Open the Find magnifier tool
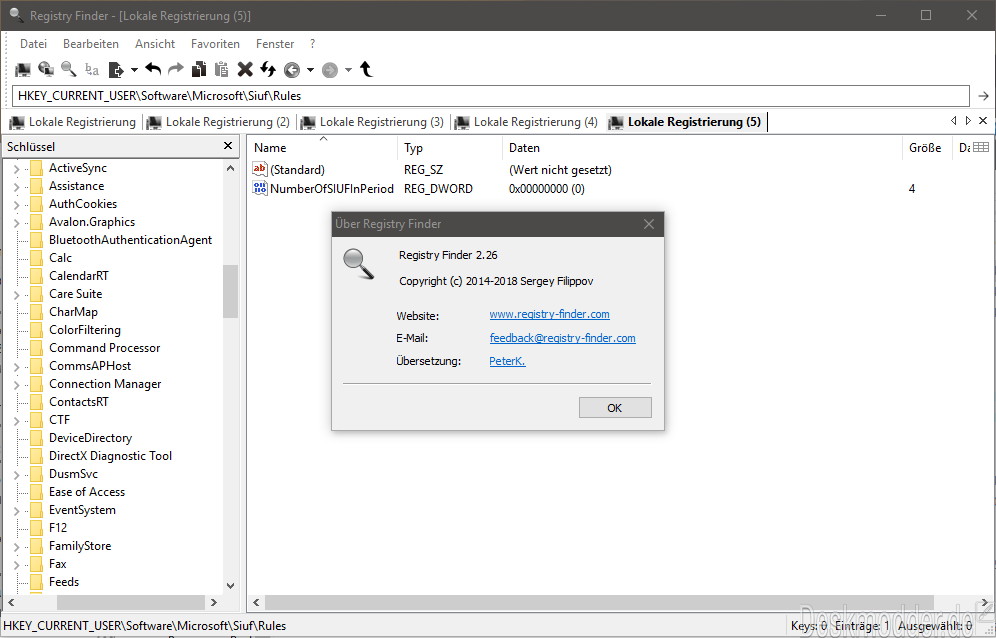This screenshot has height=638, width=996. pos(69,69)
